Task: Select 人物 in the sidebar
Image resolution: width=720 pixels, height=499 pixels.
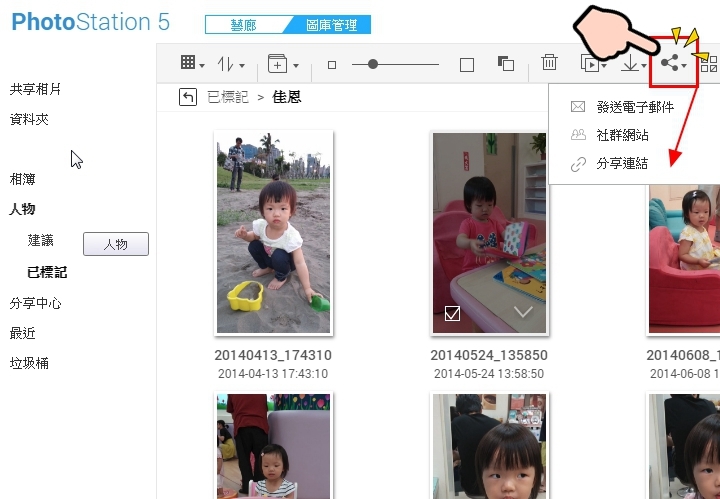Action: coord(22,209)
